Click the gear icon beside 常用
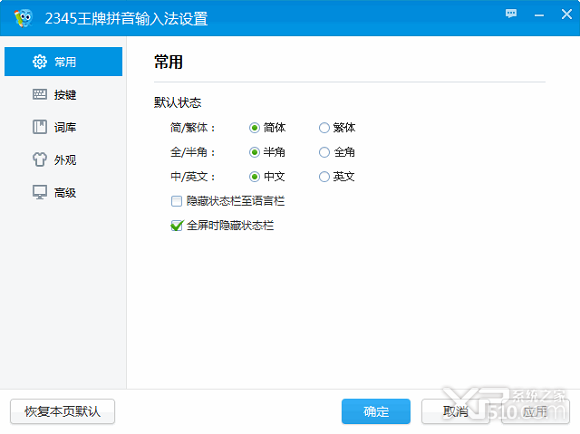Screen dimensions: 580x434 pyautogui.click(x=40, y=62)
